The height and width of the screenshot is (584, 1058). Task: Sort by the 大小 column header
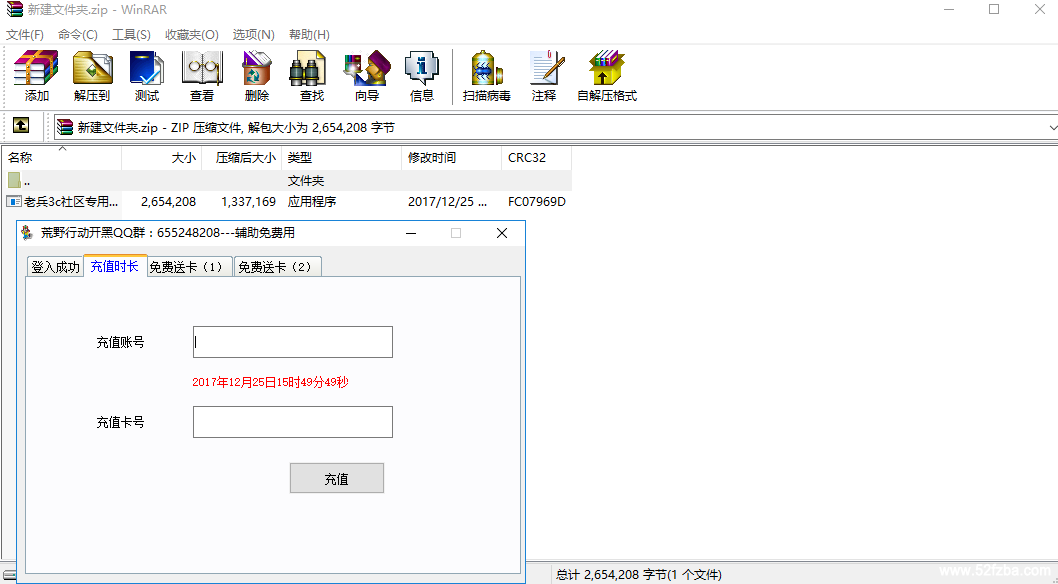tap(162, 158)
